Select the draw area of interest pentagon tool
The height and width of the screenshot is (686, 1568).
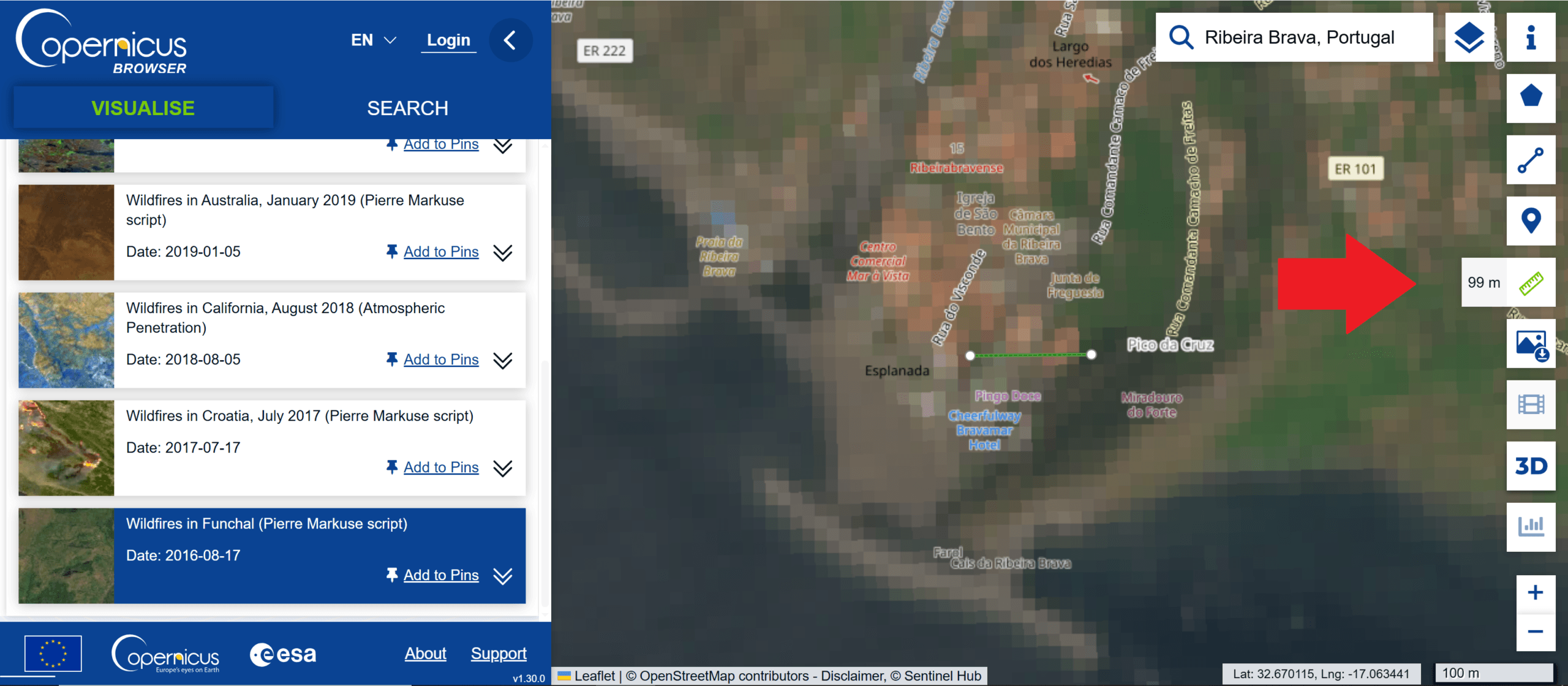click(x=1530, y=98)
